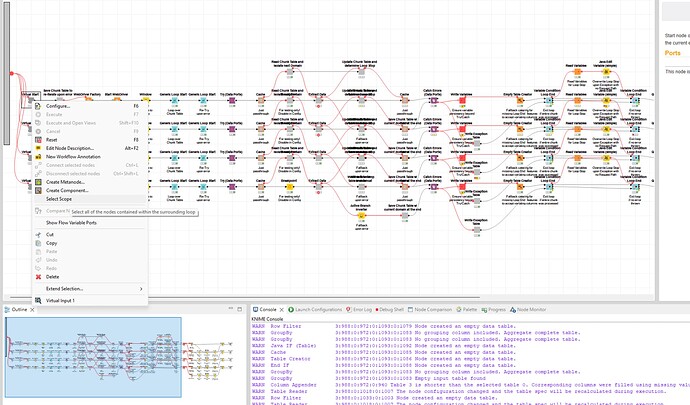The width and height of the screenshot is (690, 405).
Task: Open the Launch Configurations tab
Action: (315, 309)
